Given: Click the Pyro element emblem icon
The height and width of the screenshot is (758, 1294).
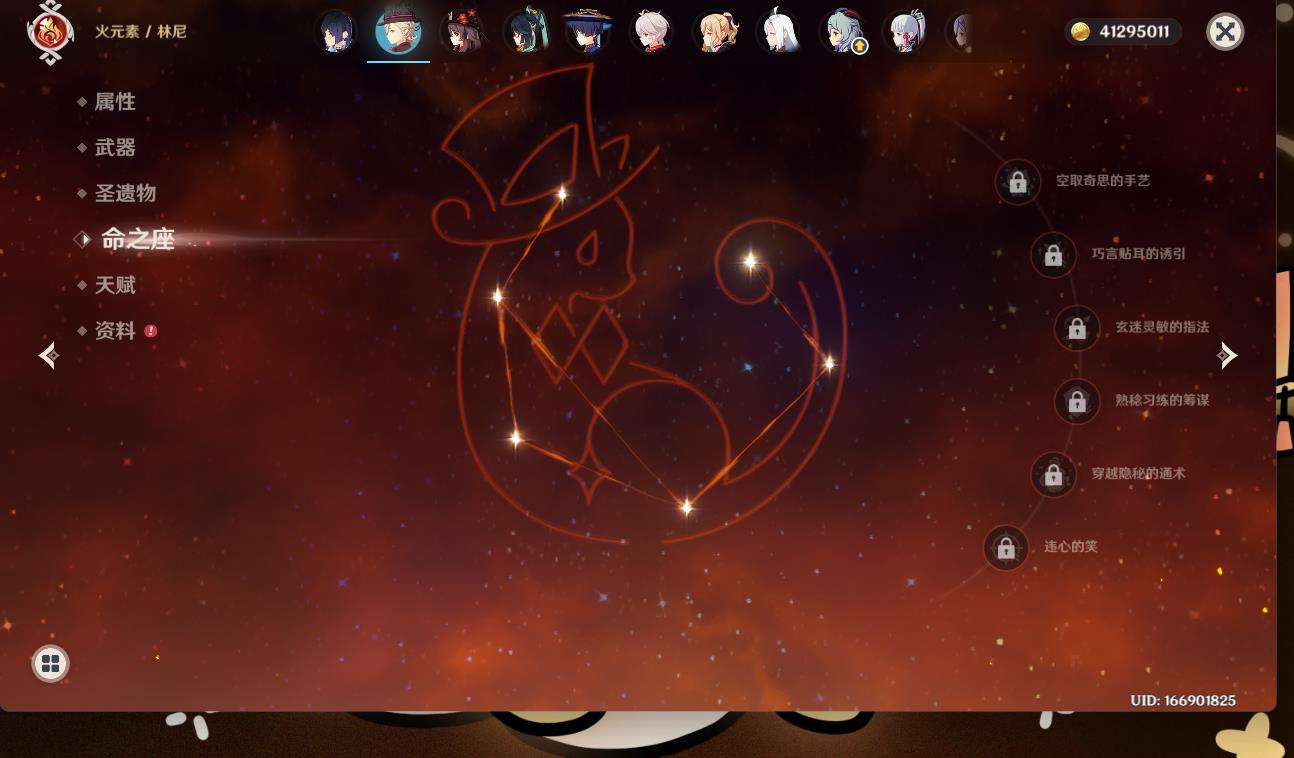Looking at the screenshot, I should point(50,32).
